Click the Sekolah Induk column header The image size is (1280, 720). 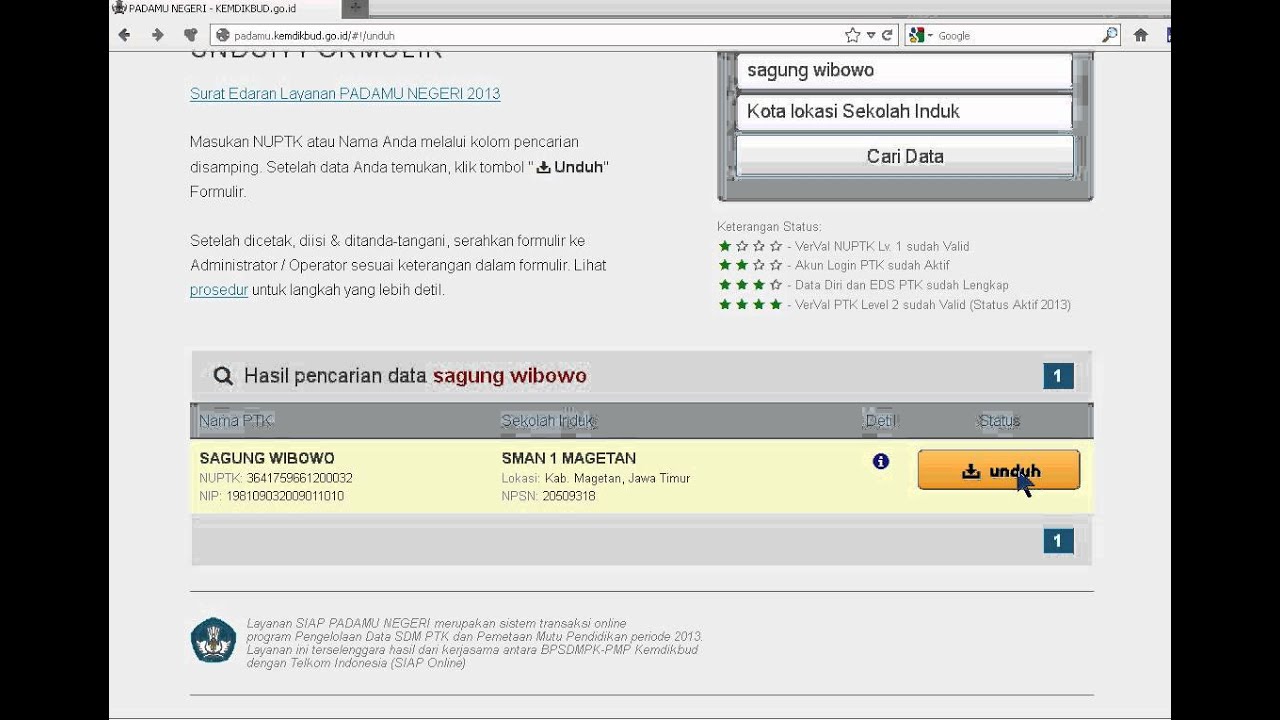pyautogui.click(x=549, y=421)
